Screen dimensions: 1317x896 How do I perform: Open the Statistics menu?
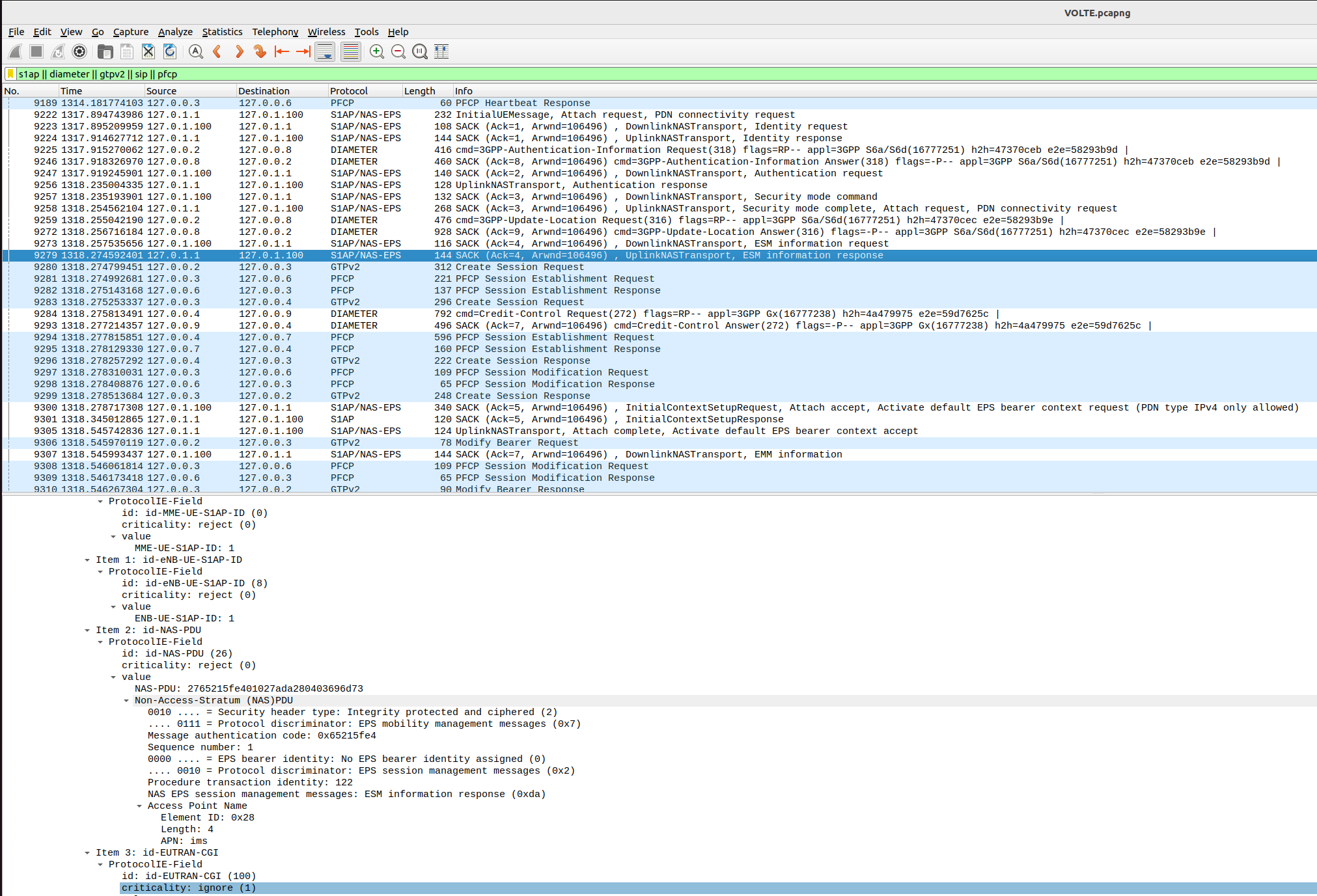tap(222, 31)
